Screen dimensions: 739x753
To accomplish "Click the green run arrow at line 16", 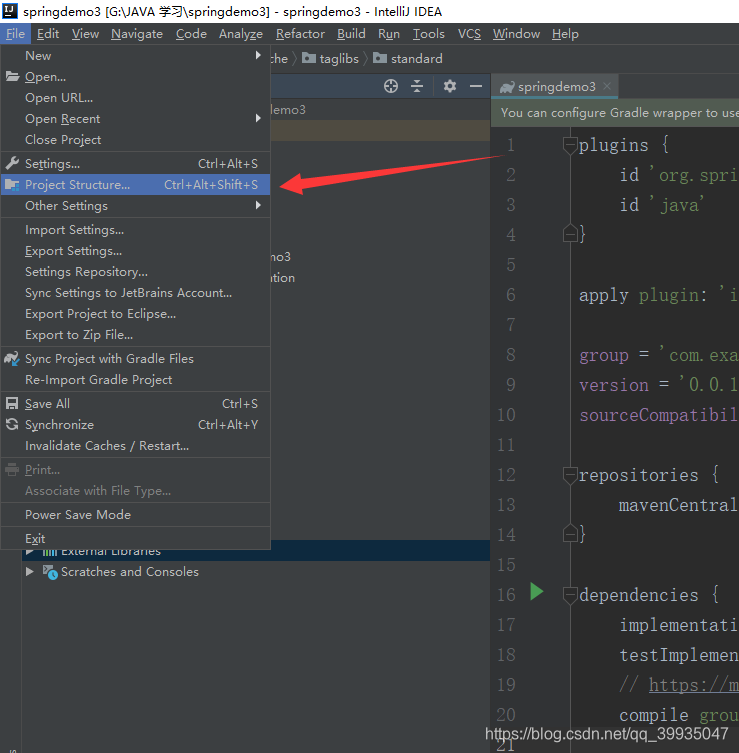I will 537,592.
